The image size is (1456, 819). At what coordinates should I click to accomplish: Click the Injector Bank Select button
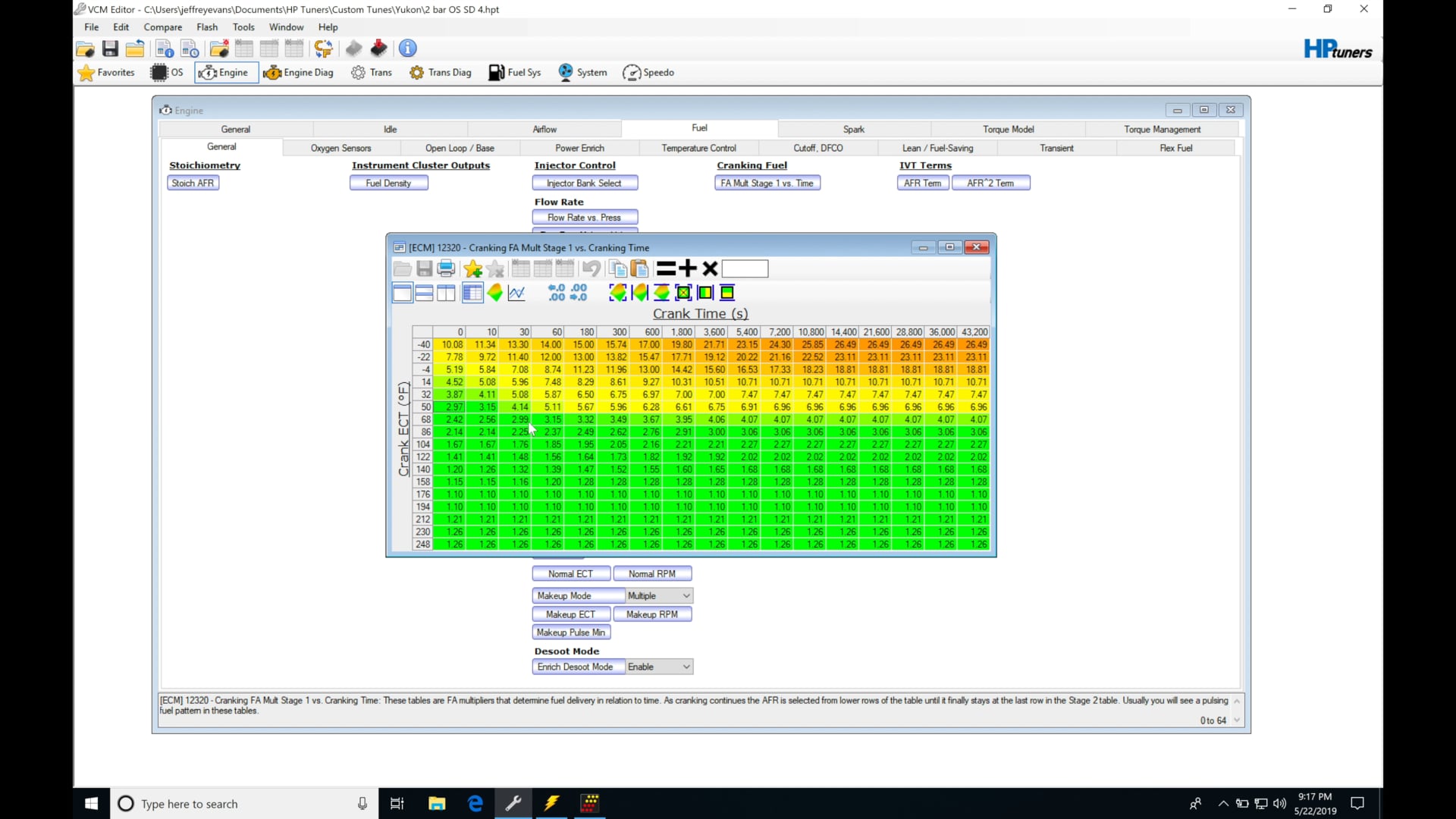click(x=584, y=183)
